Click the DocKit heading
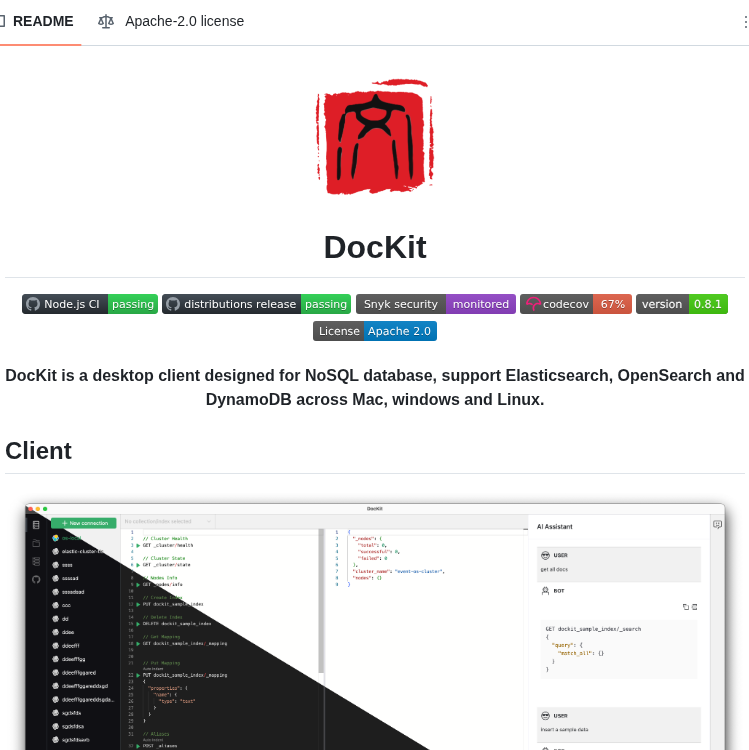Viewport: 749px width, 750px height. [374, 247]
